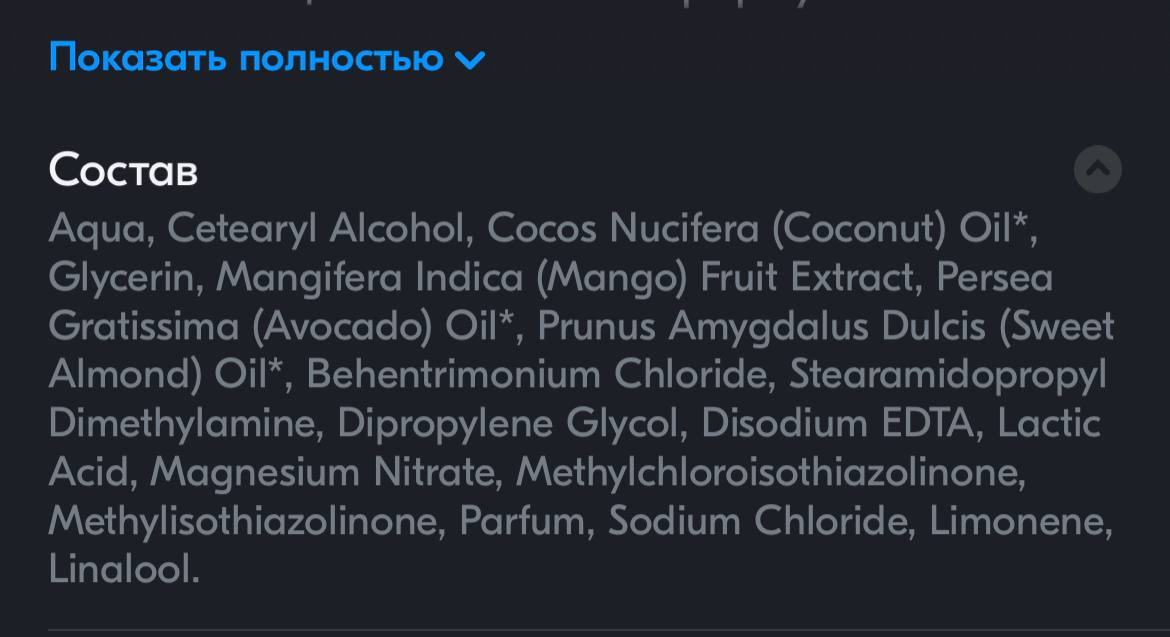This screenshot has width=1170, height=637.
Task: Click Behentrimonium Chloride in the list
Action: 536,374
